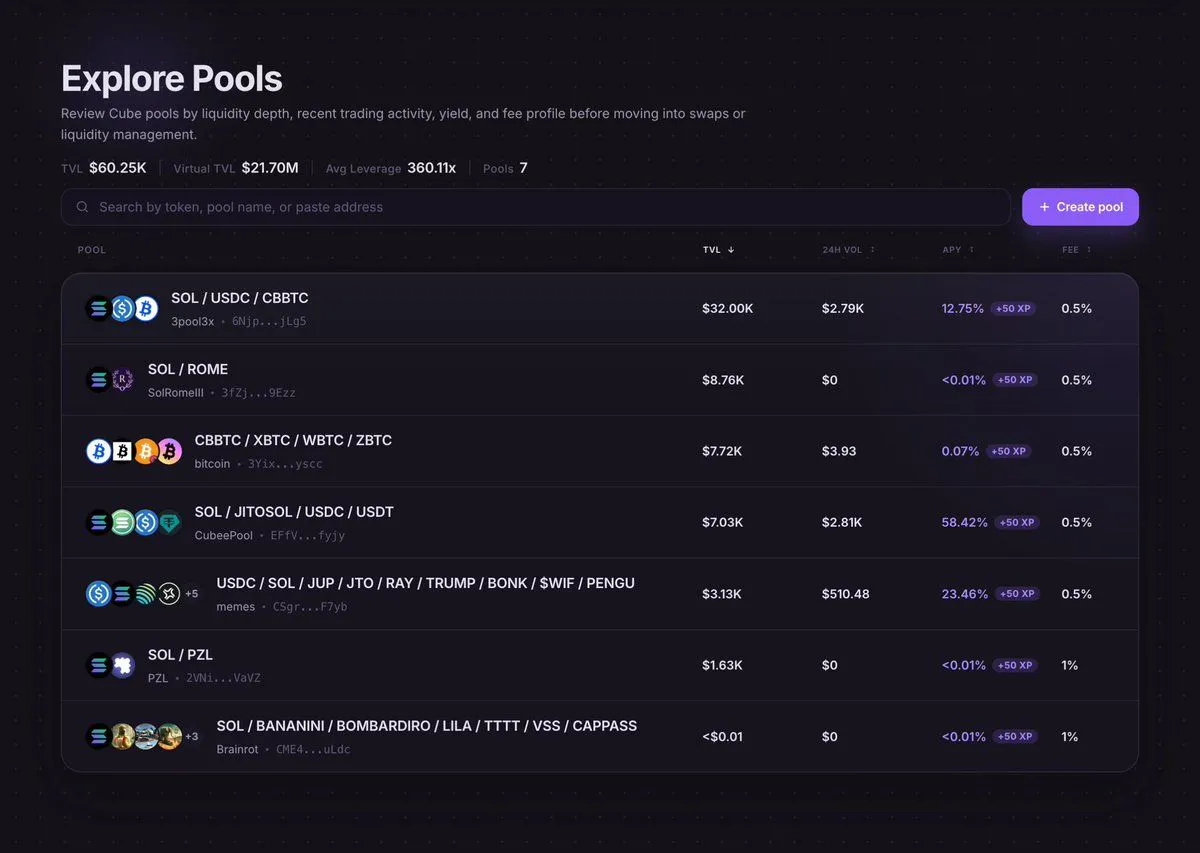Click the SOL icon in PZL row
Viewport: 1200px width, 853px height.
click(99, 665)
